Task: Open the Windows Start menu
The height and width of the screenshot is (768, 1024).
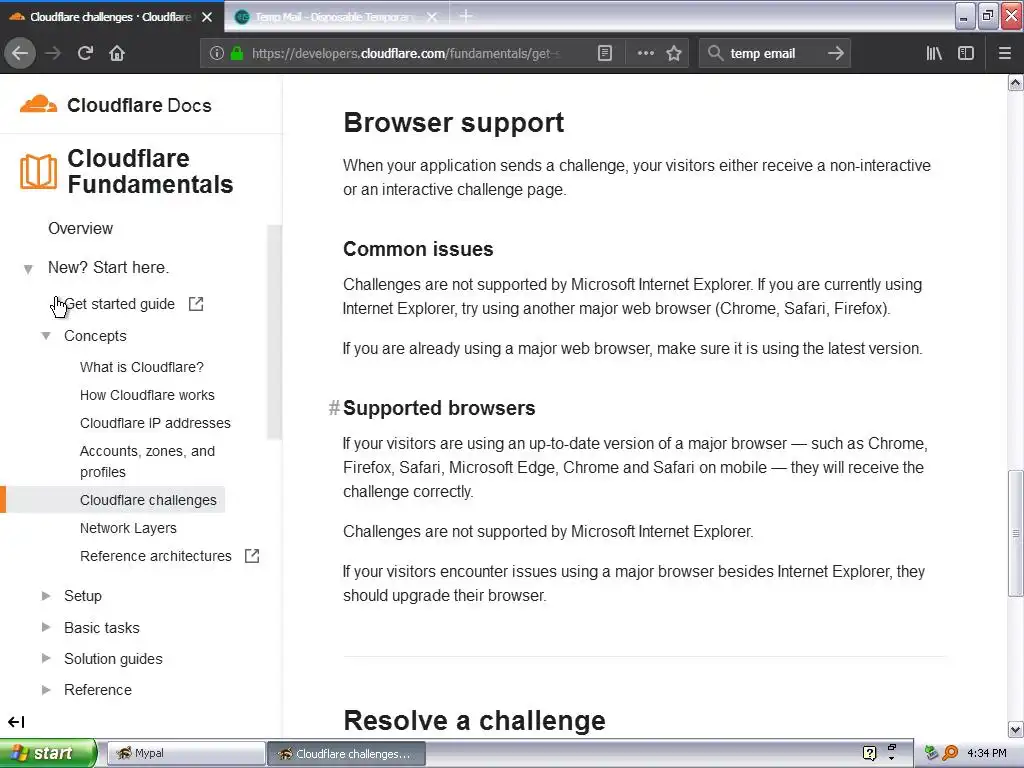Action: pos(47,753)
